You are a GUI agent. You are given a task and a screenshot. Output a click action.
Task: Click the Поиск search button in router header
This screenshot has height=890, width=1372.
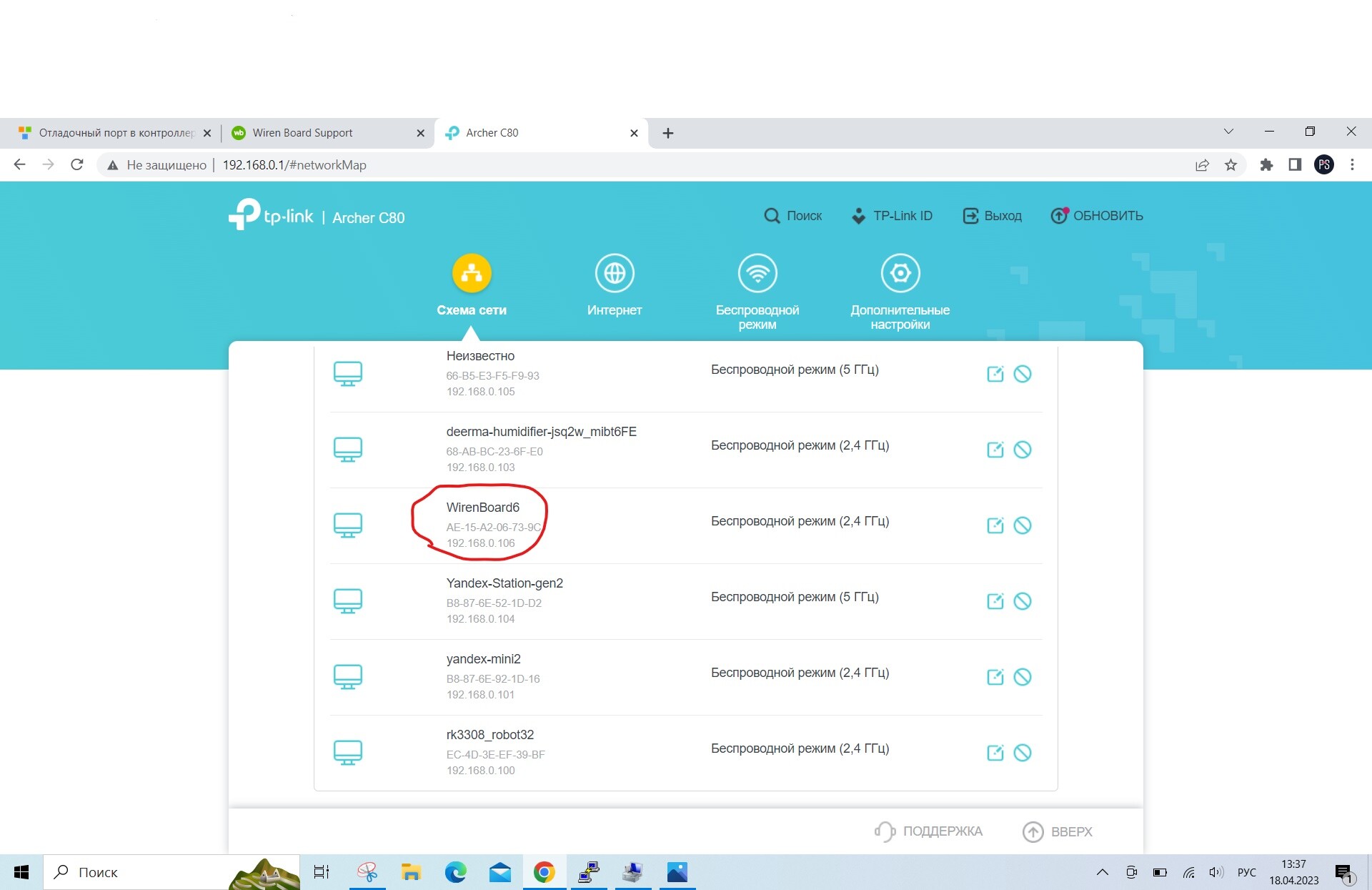[793, 216]
